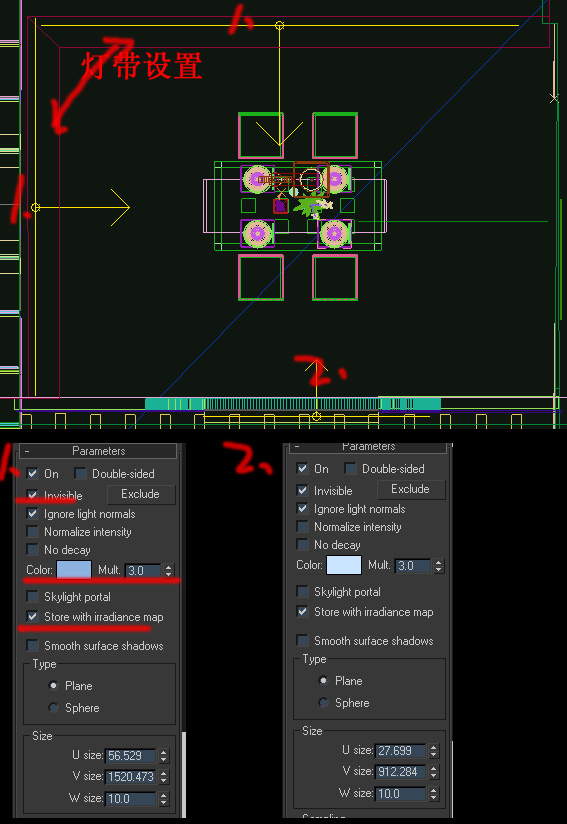Click W size field in left panel
Image resolution: width=567 pixels, height=824 pixels.
(x=130, y=799)
